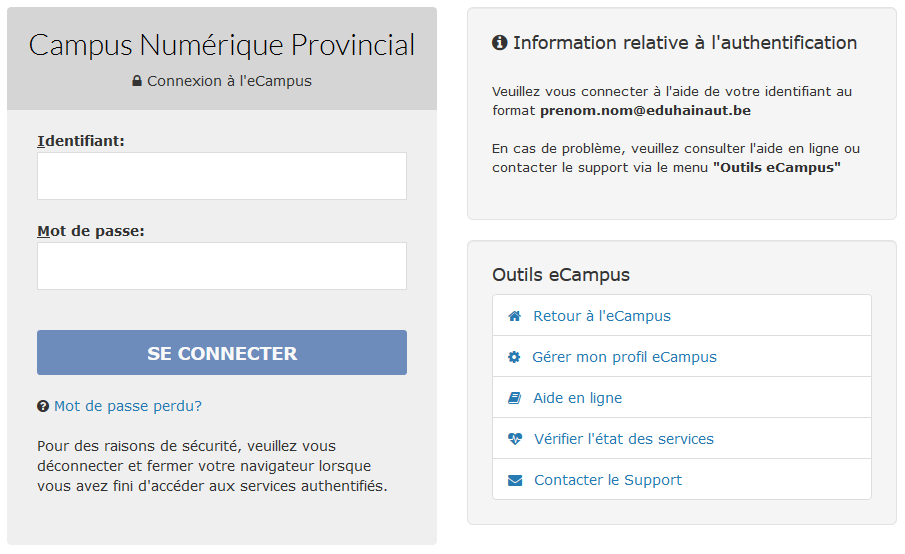Click the gear icon for Gérer mon profil
Viewport: 905px width, 554px height.
pos(514,357)
